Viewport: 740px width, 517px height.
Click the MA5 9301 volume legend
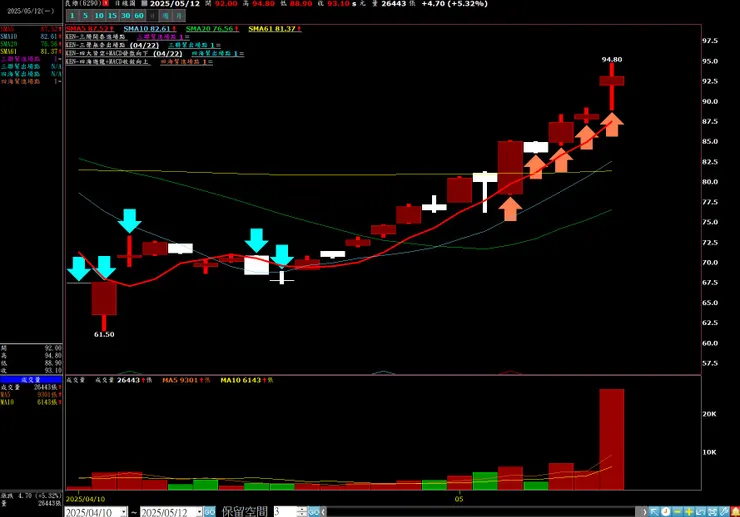[x=186, y=380]
